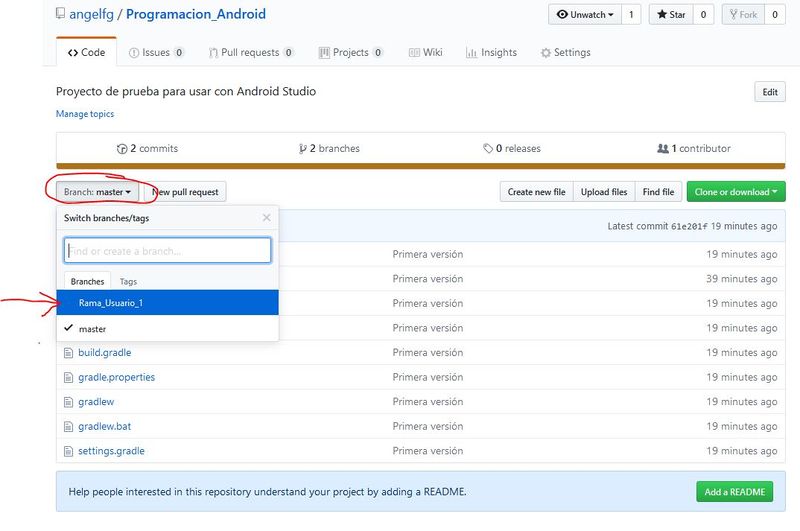Open the Unwatch dropdown
800x531 pixels.
click(585, 14)
